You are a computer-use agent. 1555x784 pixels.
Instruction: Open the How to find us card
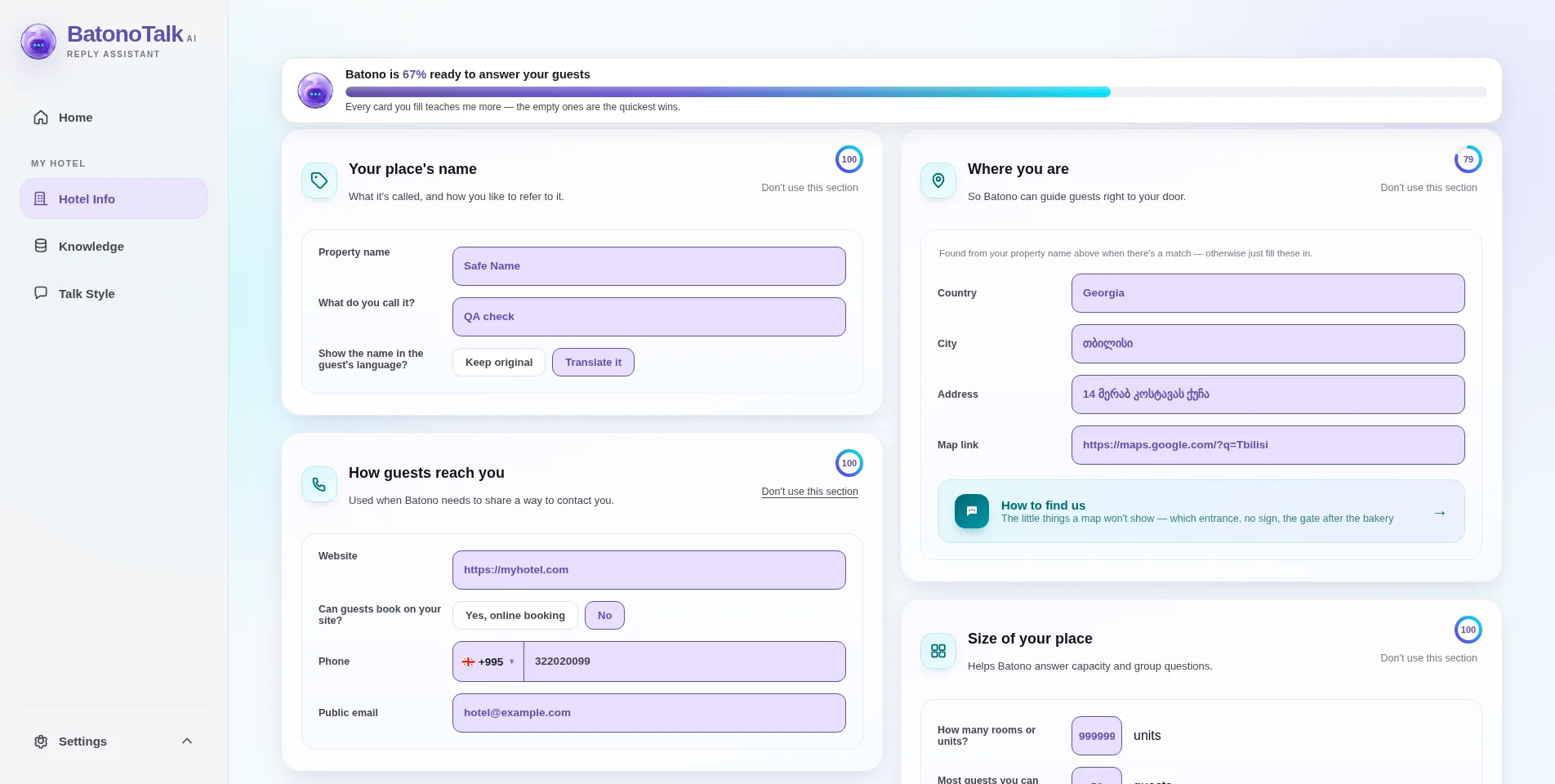click(x=1201, y=511)
